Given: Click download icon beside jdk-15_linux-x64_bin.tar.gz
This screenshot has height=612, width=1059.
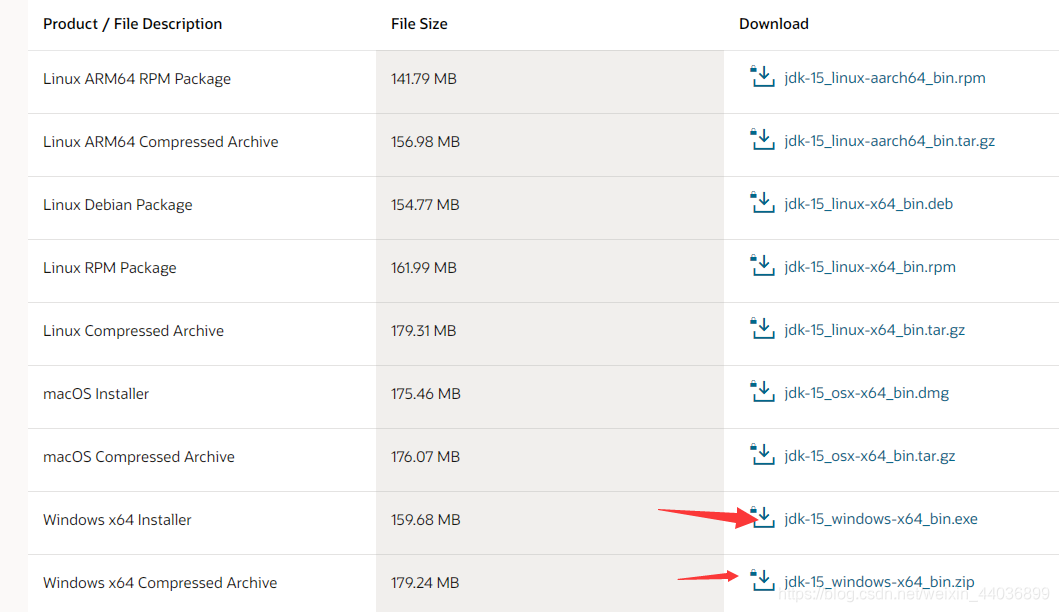Looking at the screenshot, I should click(x=763, y=328).
